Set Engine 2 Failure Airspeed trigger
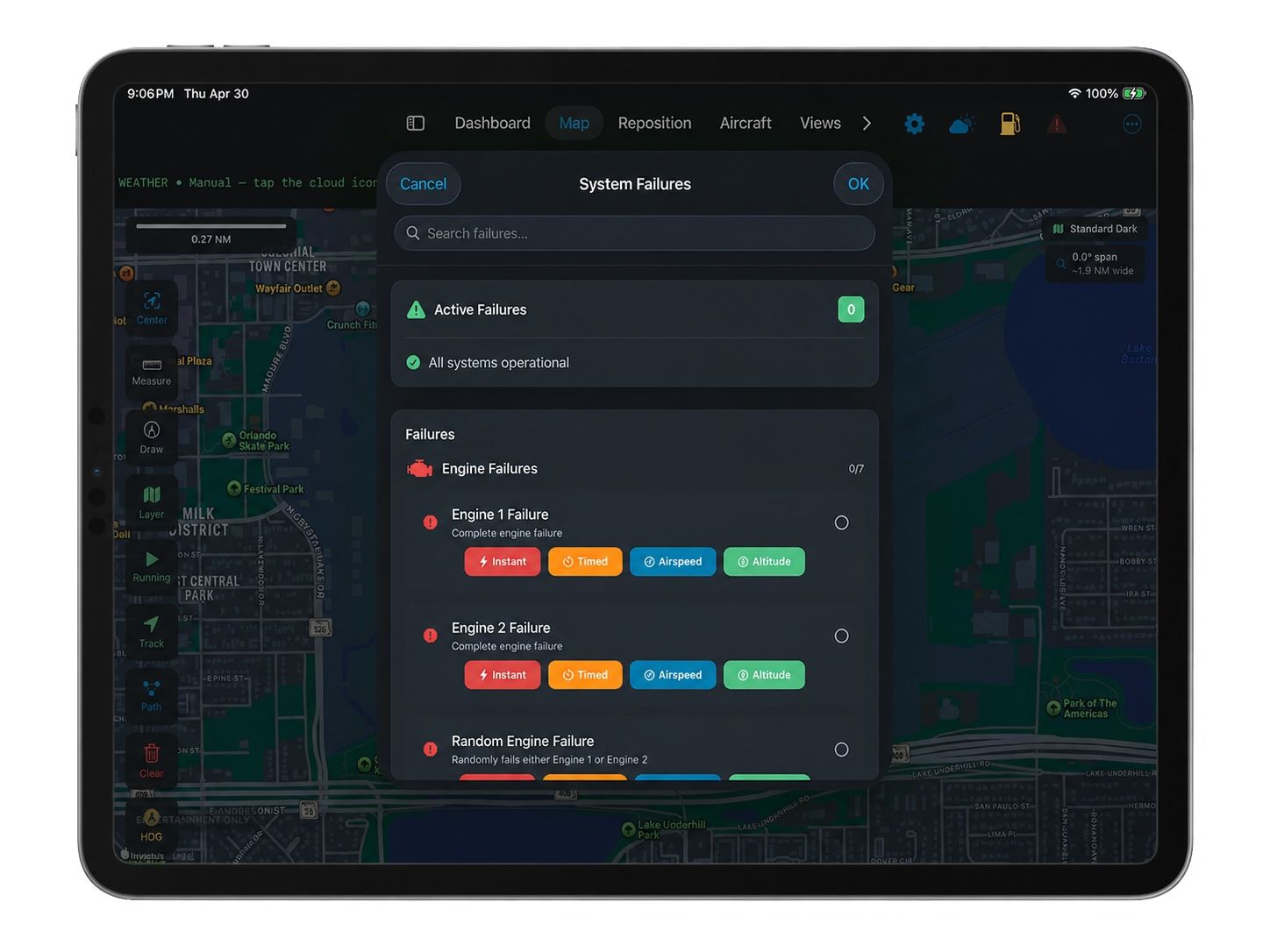The height and width of the screenshot is (952, 1270). [x=673, y=675]
